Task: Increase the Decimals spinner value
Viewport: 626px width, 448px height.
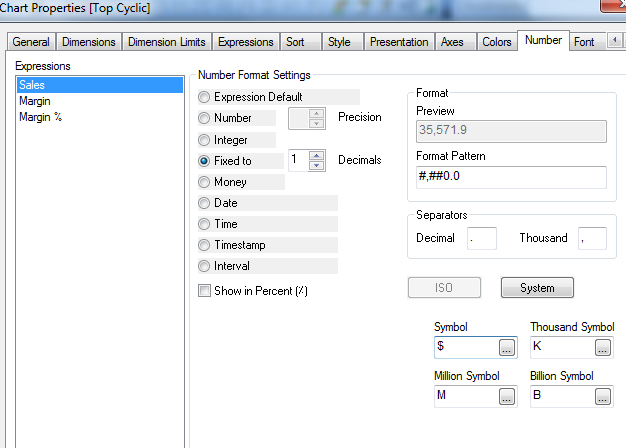Action: click(317, 155)
